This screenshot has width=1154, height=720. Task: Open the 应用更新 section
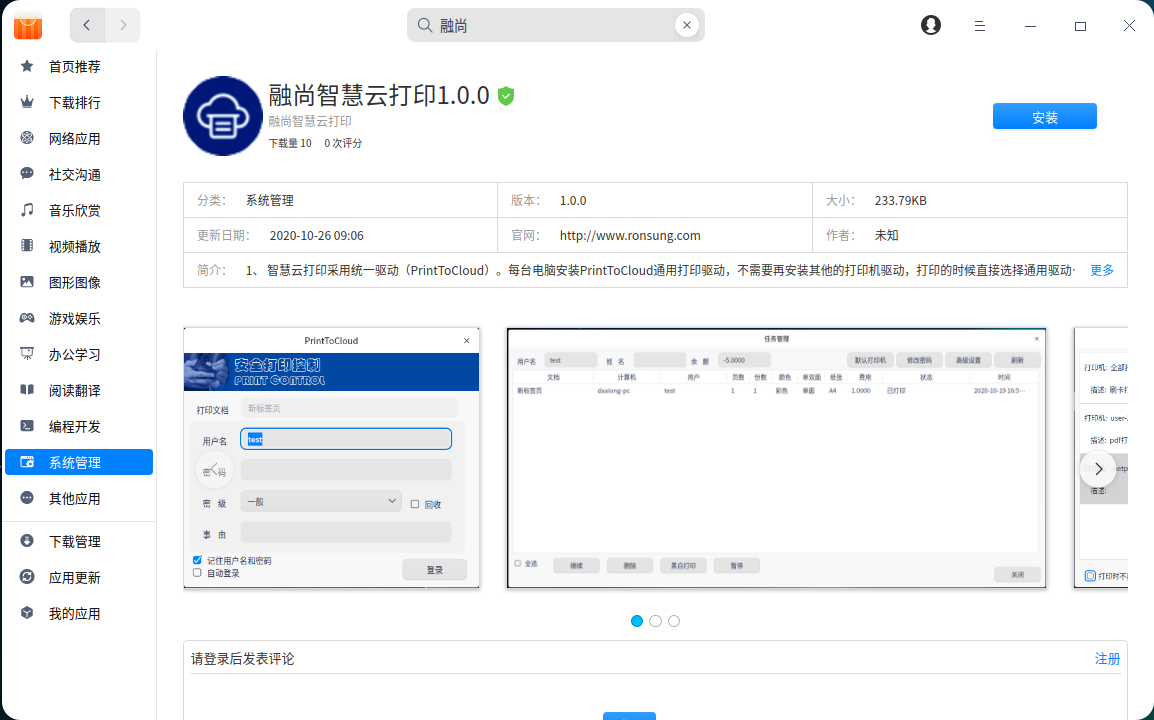[x=75, y=577]
